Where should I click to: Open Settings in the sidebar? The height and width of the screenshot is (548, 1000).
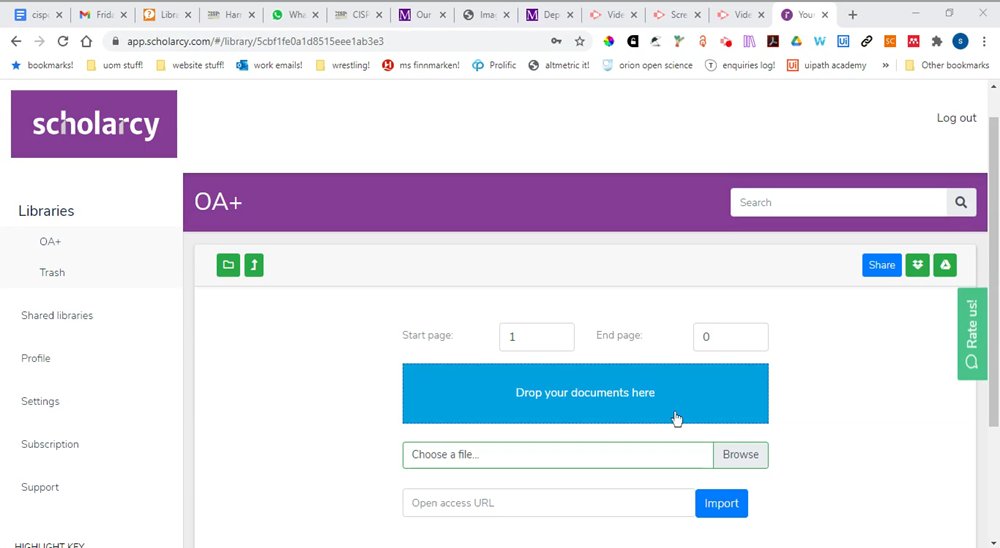40,401
